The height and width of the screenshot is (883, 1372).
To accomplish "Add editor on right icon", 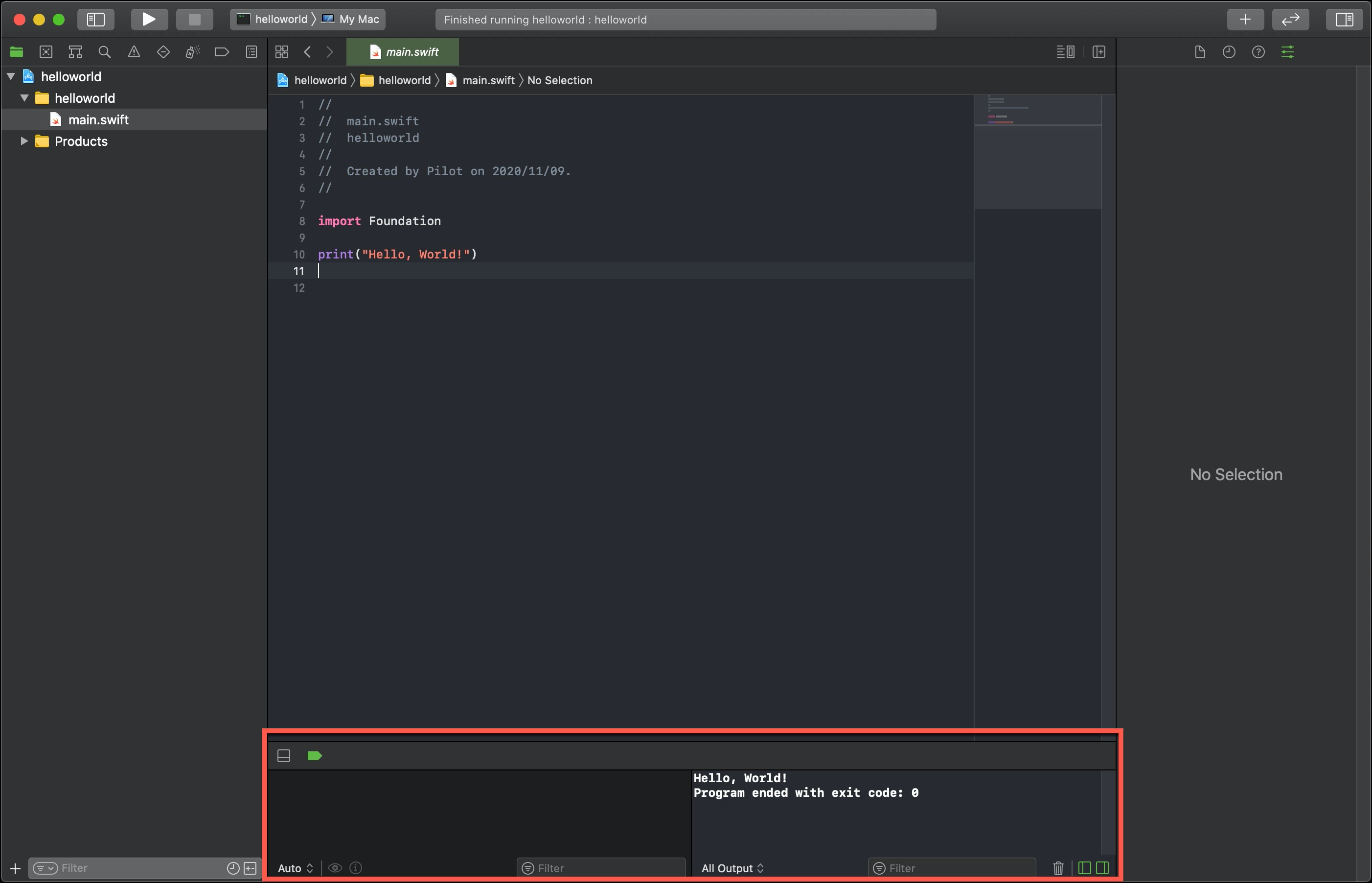I will point(1098,52).
